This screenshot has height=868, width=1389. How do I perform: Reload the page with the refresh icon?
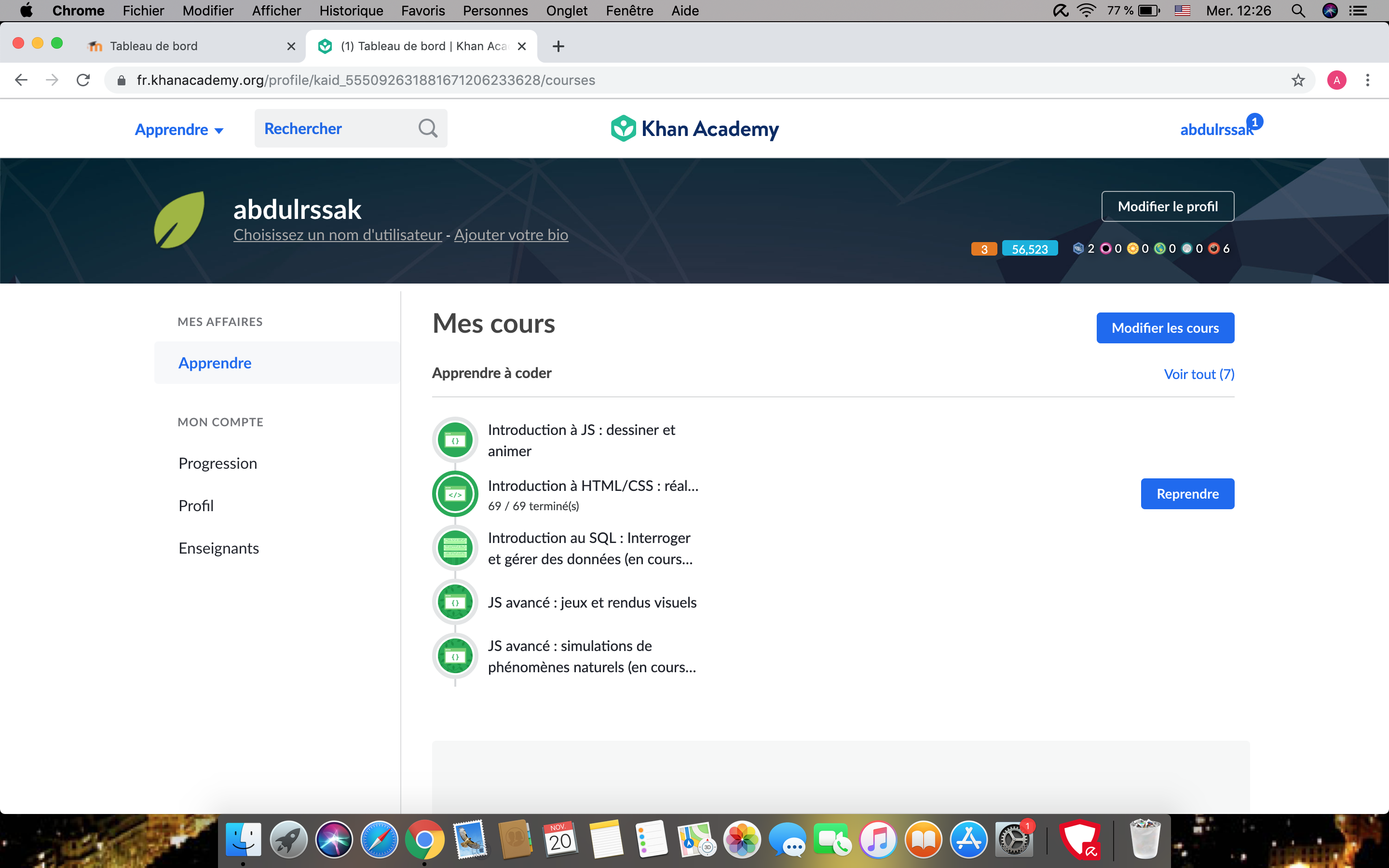tap(83, 81)
